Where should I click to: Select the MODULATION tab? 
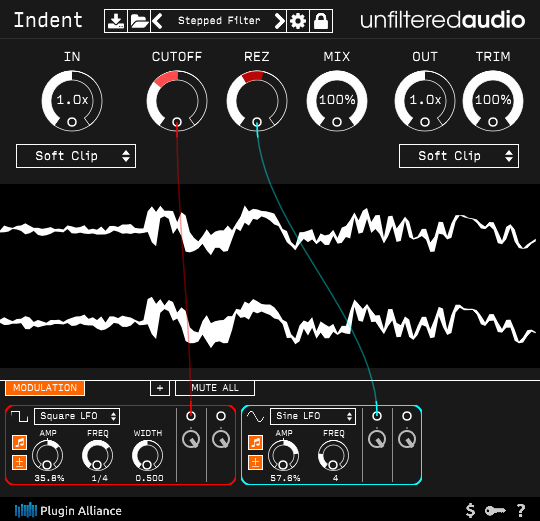45,388
